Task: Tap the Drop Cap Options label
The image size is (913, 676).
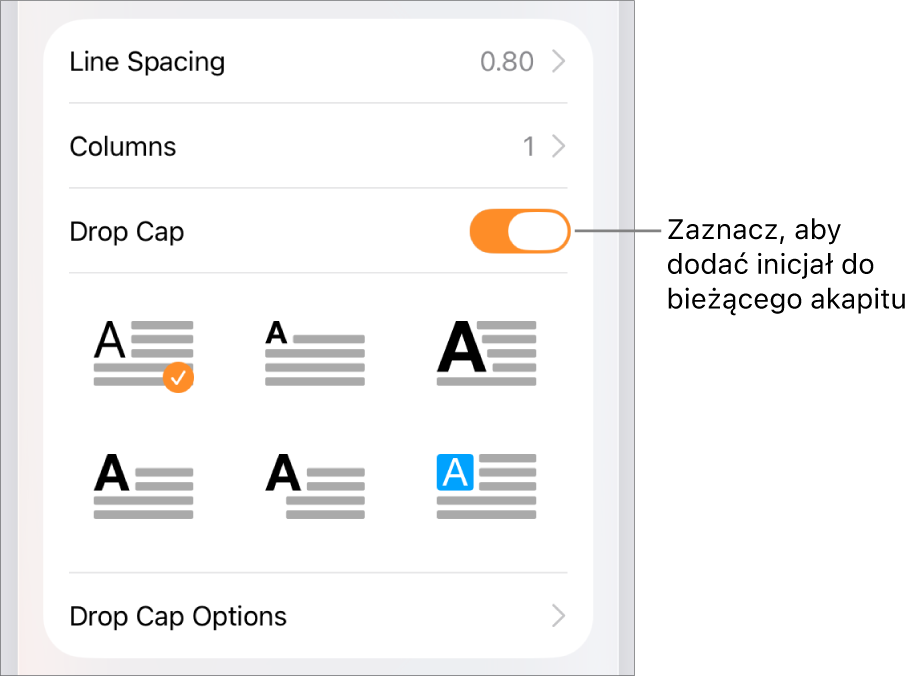Action: pyautogui.click(x=178, y=616)
